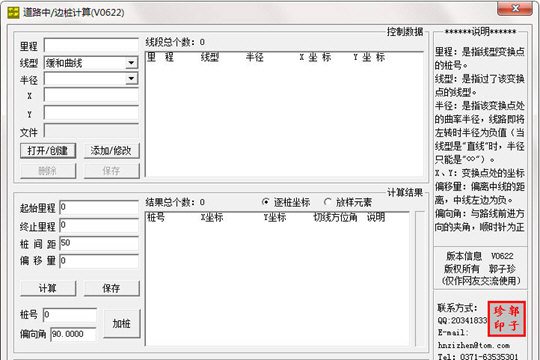This screenshot has width=540, height=360.
Task: Select the 放样元素 radio button
Action: tap(348, 202)
